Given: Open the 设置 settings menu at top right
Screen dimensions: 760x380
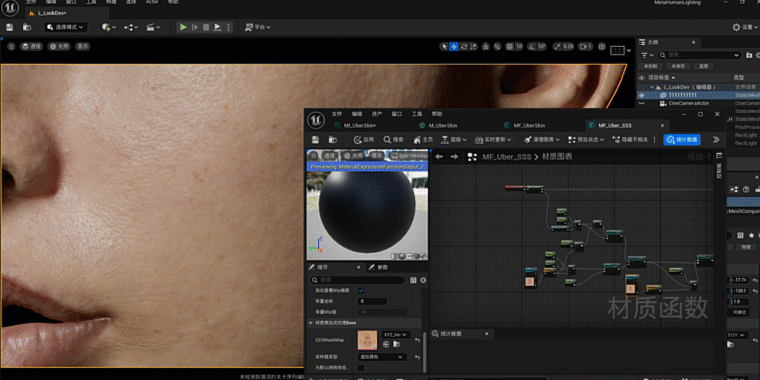Looking at the screenshot, I should [745, 27].
